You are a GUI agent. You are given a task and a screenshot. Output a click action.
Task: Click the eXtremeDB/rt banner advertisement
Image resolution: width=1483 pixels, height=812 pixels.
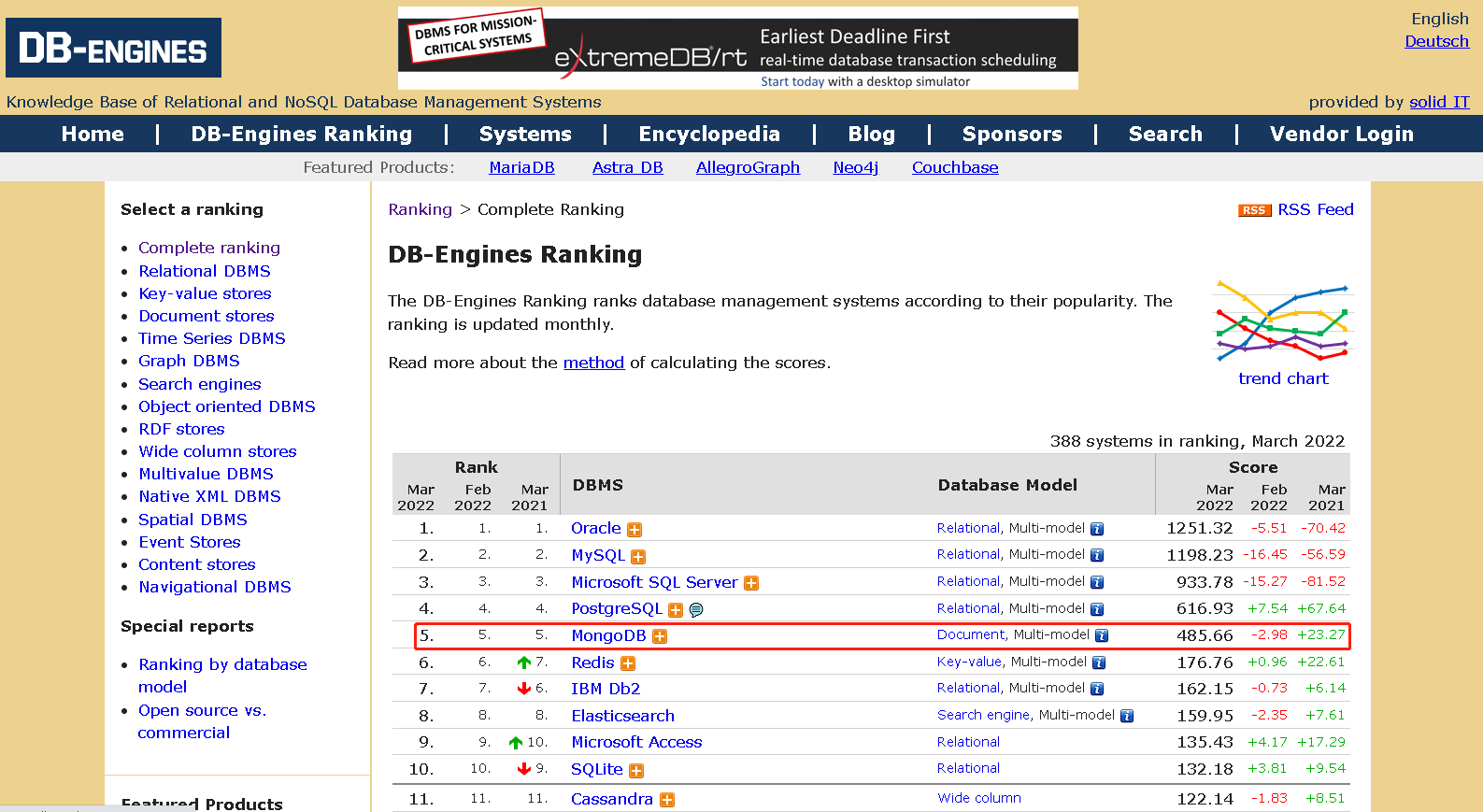click(x=738, y=49)
